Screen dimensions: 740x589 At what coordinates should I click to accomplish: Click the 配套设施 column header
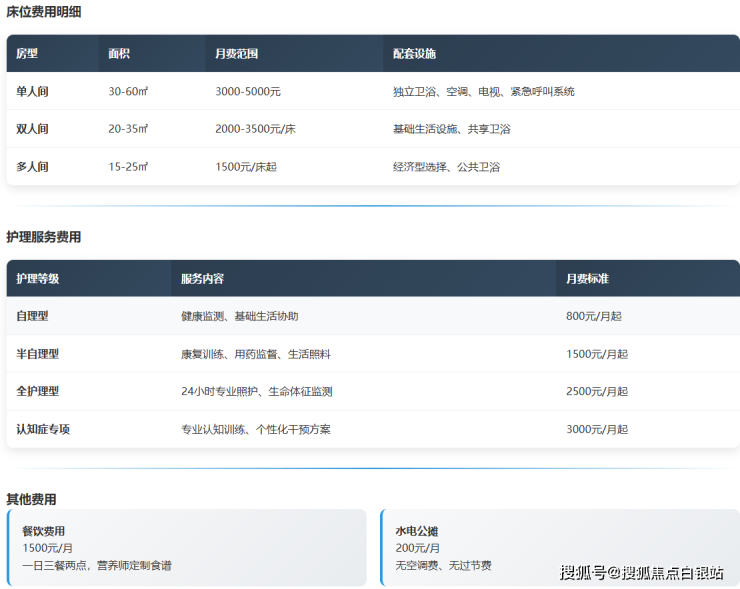[414, 54]
